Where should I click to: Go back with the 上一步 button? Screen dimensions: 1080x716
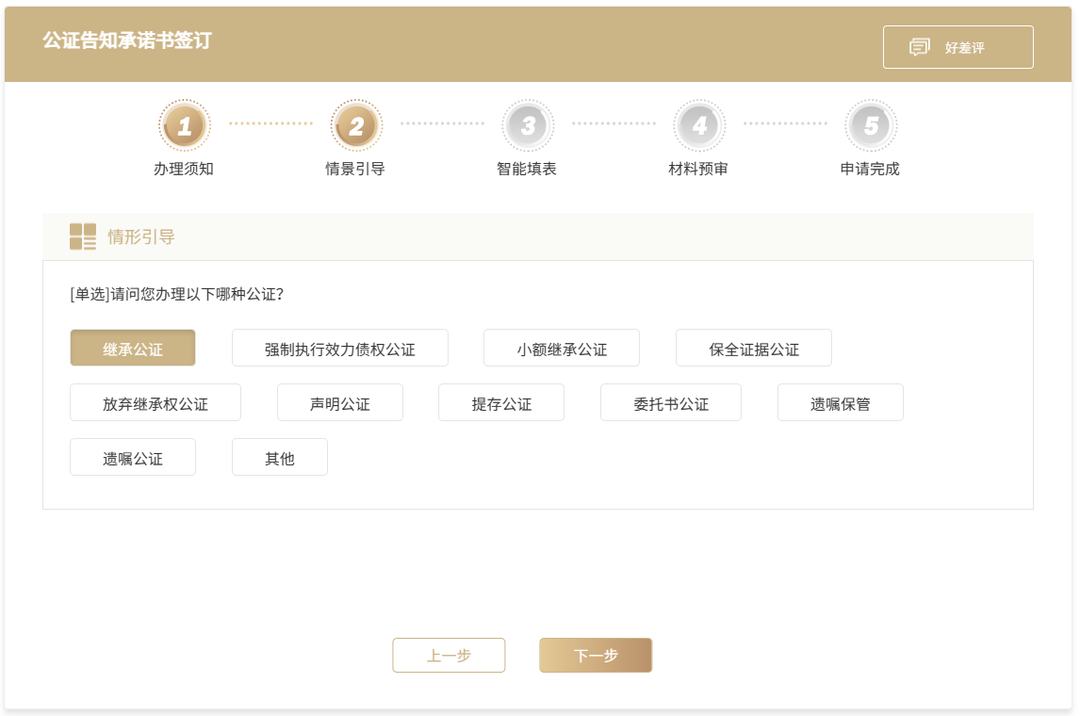point(449,656)
